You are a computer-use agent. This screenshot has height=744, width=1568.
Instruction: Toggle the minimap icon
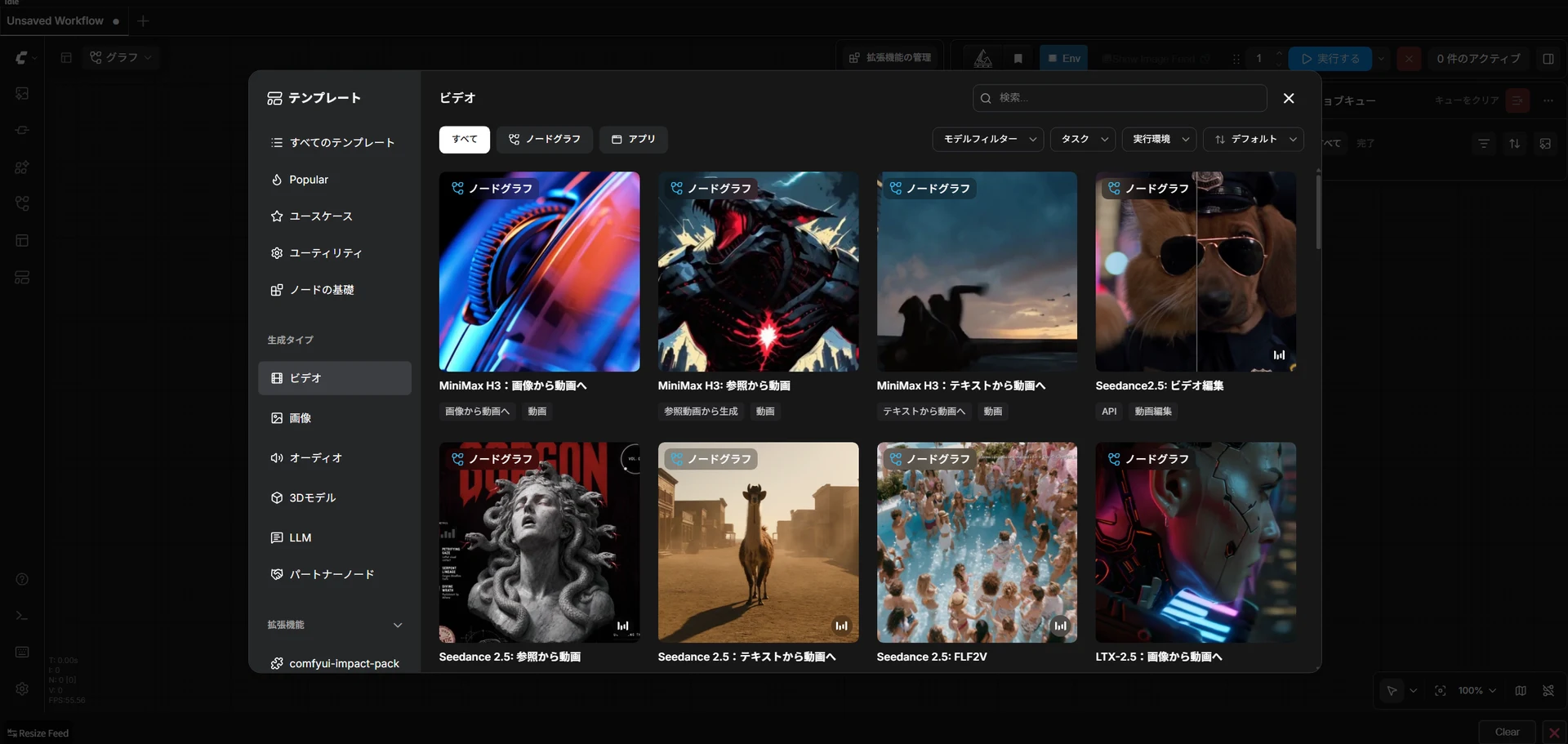(x=1521, y=691)
